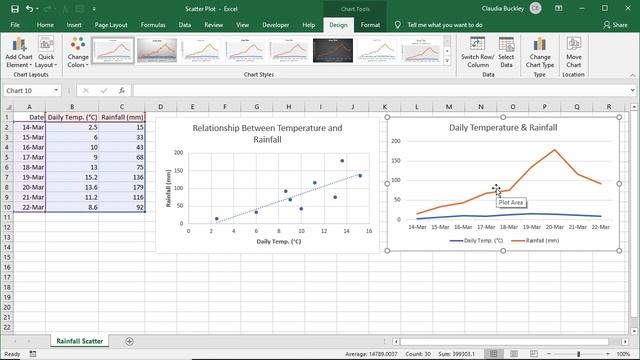Open the Undo history dropdown arrow
Image resolution: width=640 pixels, height=360 pixels.
click(x=37, y=9)
